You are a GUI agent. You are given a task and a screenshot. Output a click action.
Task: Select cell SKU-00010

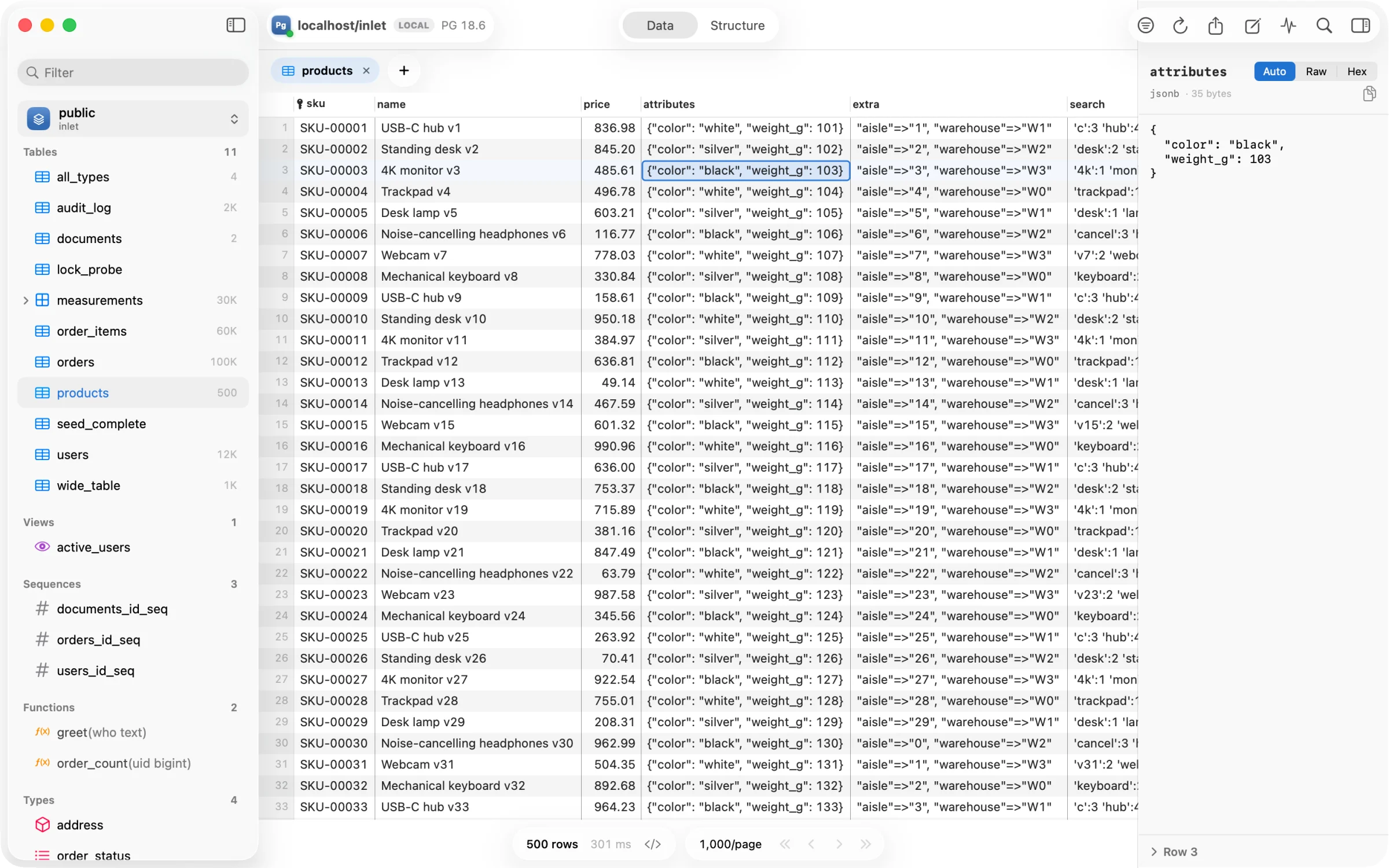334,319
